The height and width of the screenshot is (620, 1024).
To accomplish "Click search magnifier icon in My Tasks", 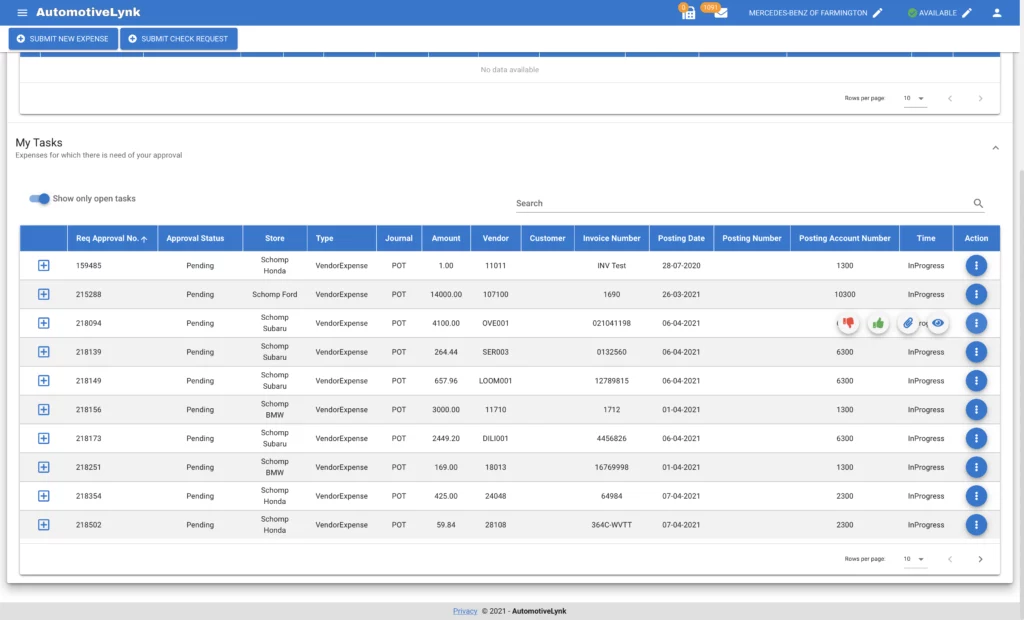I will pos(978,203).
